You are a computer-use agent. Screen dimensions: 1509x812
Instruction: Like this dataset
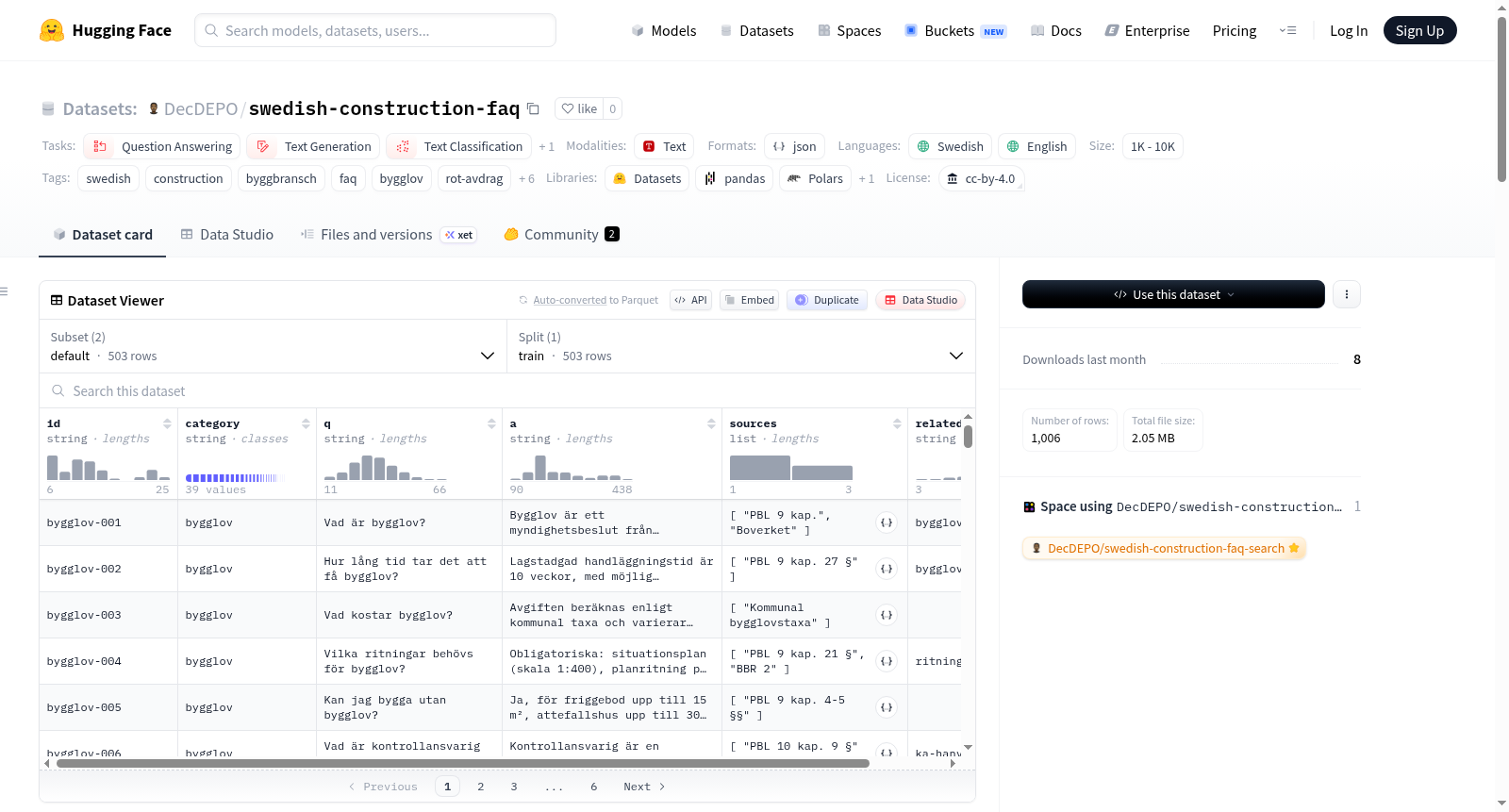(x=579, y=108)
